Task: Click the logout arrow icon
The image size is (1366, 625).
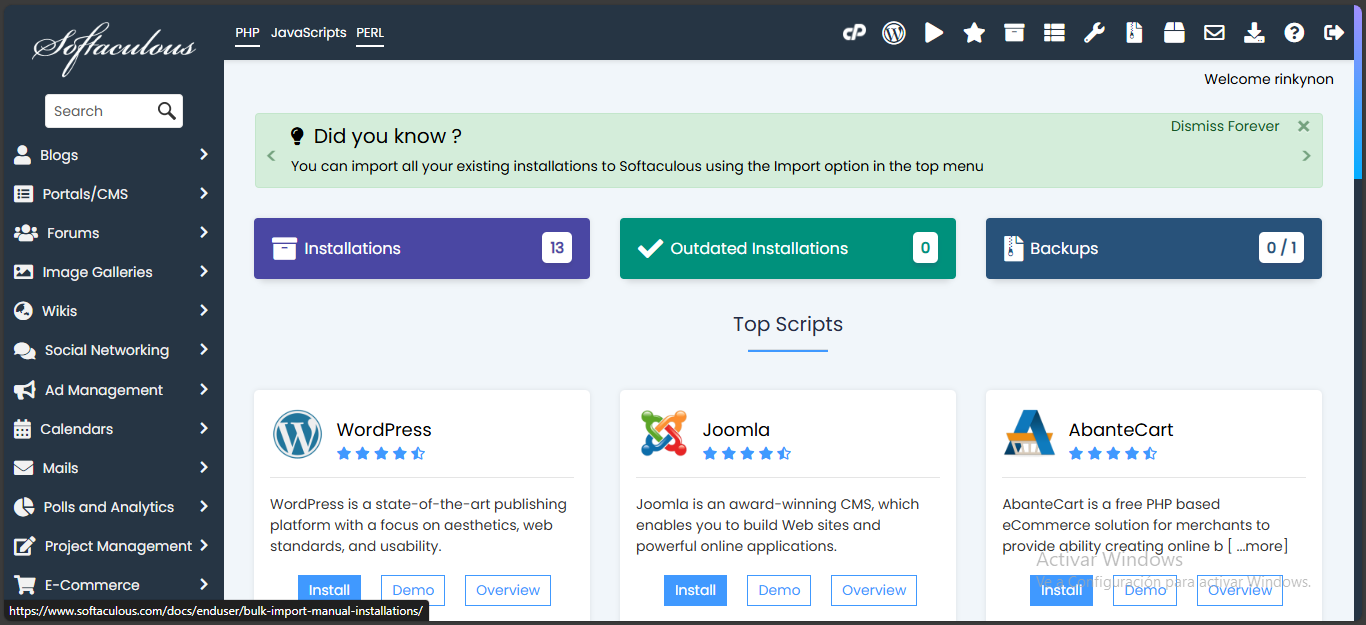Action: [x=1333, y=33]
